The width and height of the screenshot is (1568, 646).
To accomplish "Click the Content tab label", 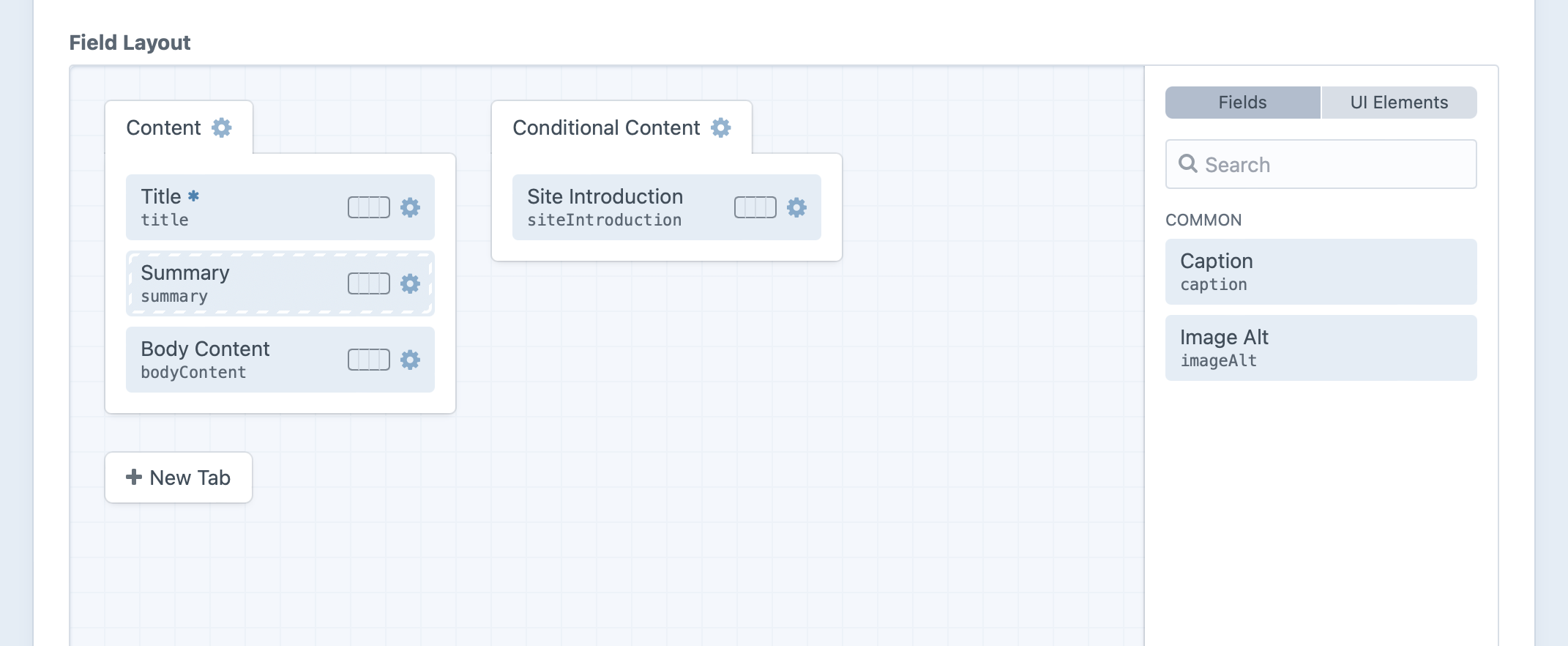I will click(164, 127).
